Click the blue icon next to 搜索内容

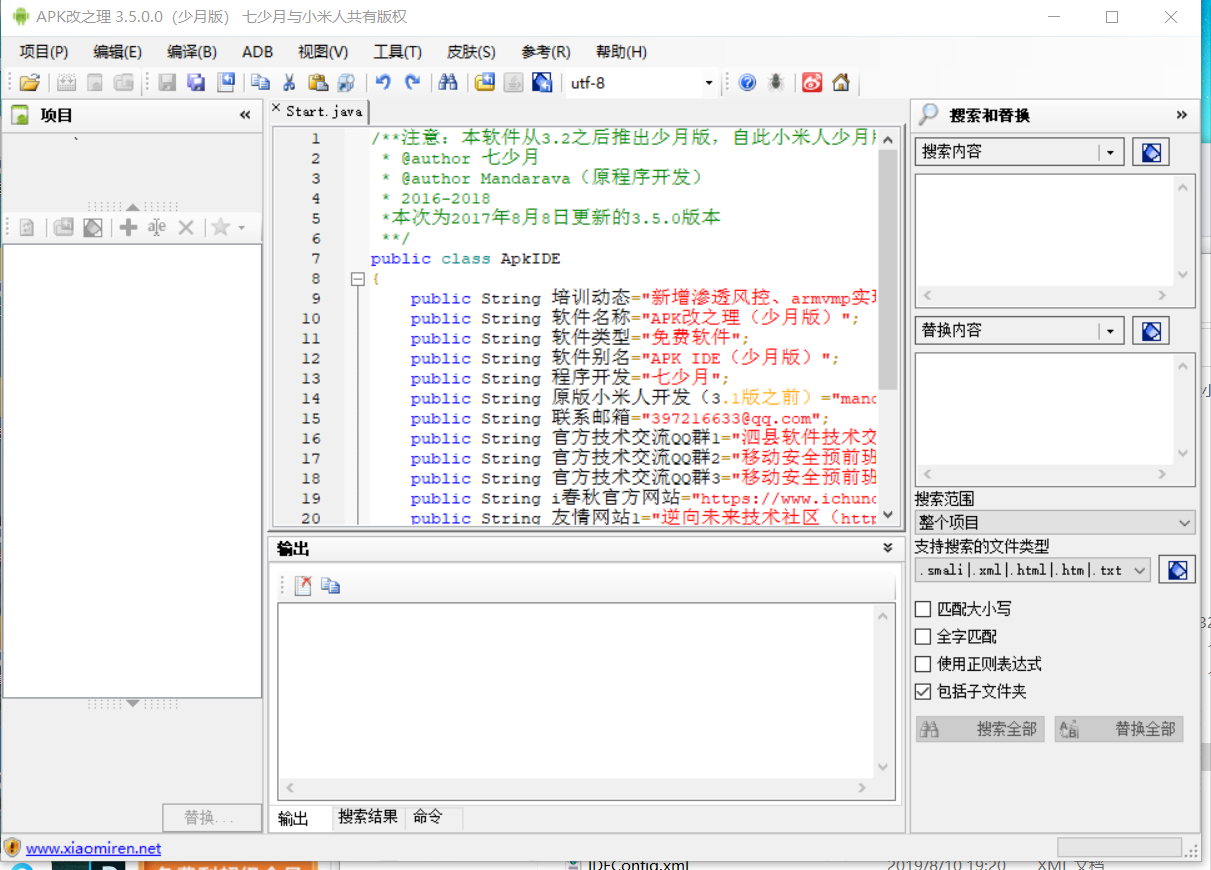coord(1151,152)
